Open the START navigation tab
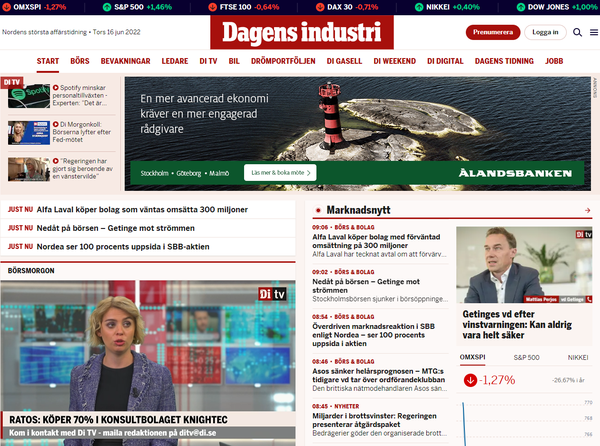600x446 pixels. click(48, 61)
